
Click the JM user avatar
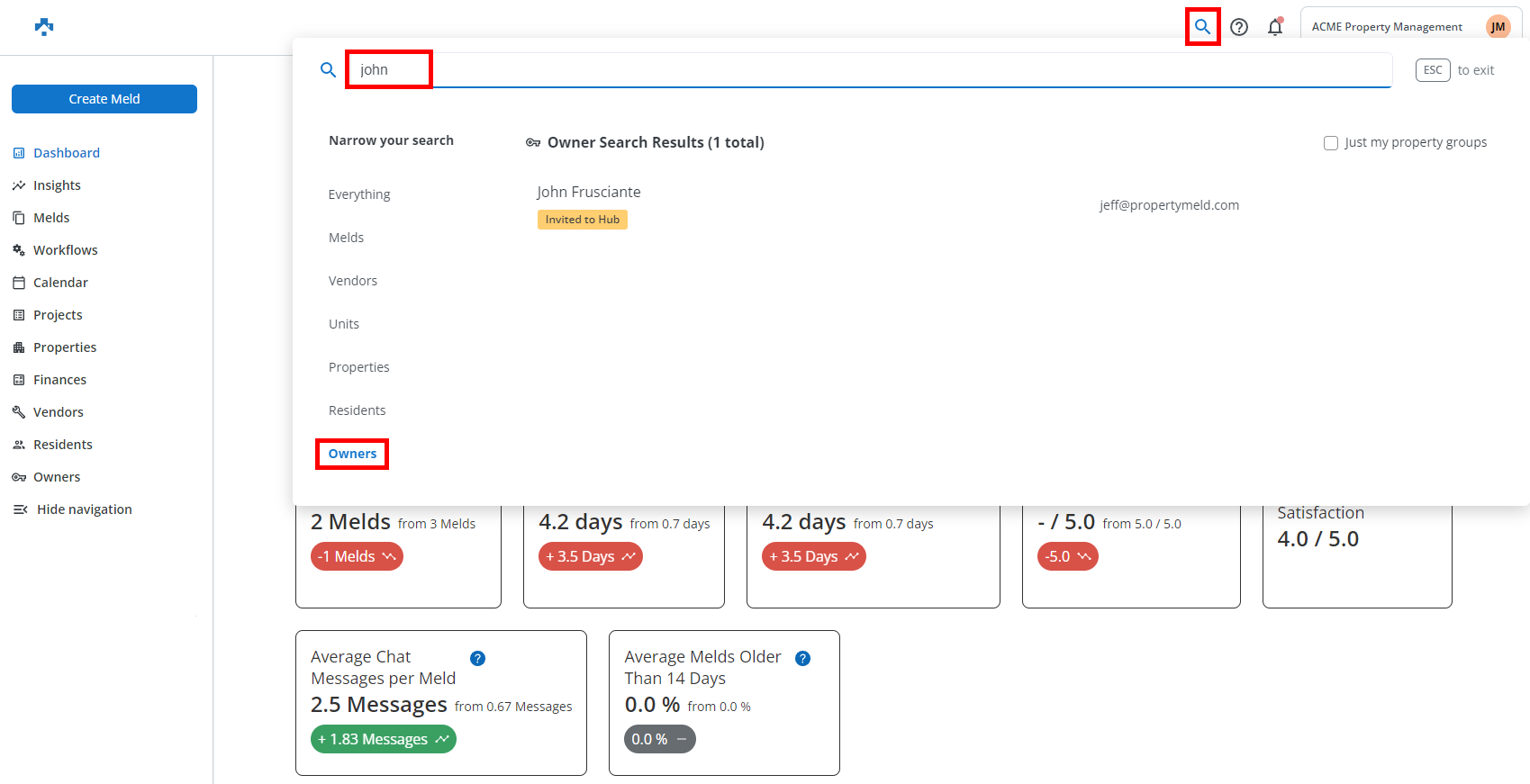click(1498, 27)
